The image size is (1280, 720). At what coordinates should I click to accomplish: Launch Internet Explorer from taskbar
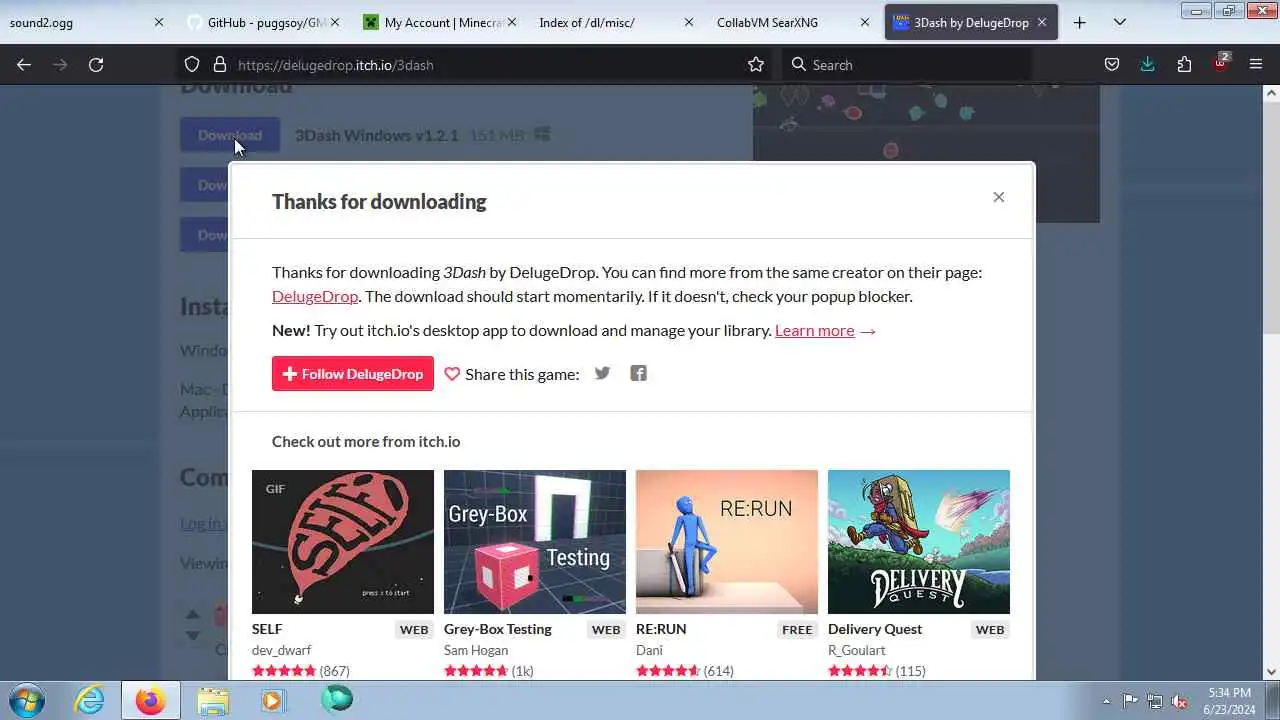[89, 700]
